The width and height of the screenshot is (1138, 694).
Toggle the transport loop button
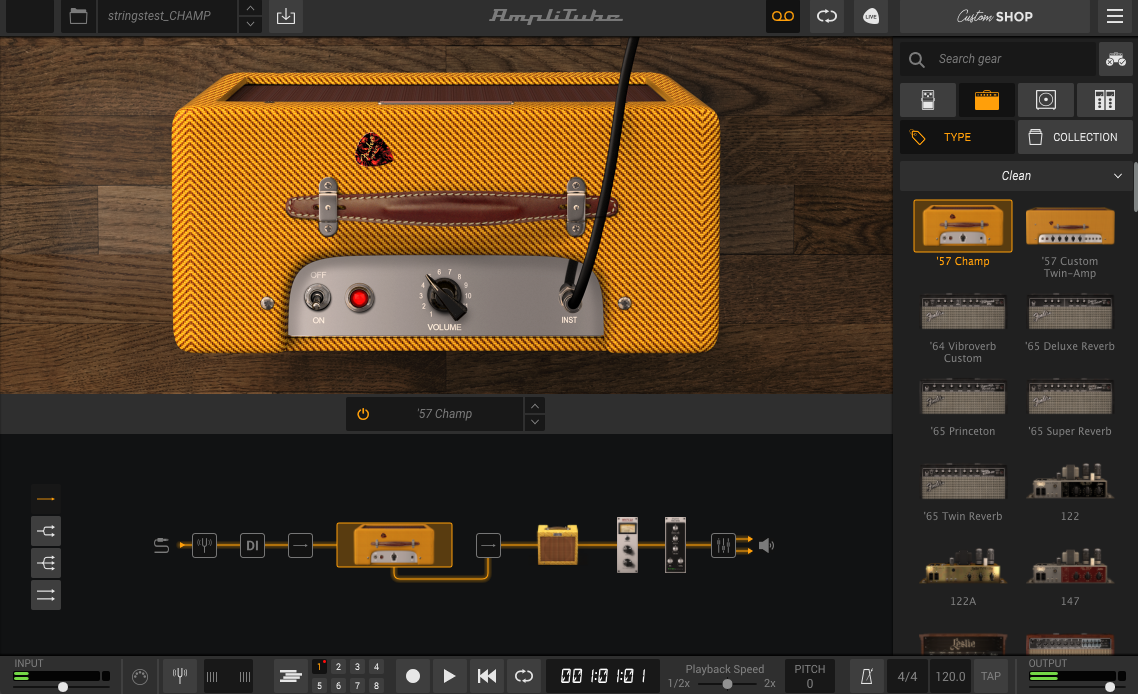click(x=523, y=677)
